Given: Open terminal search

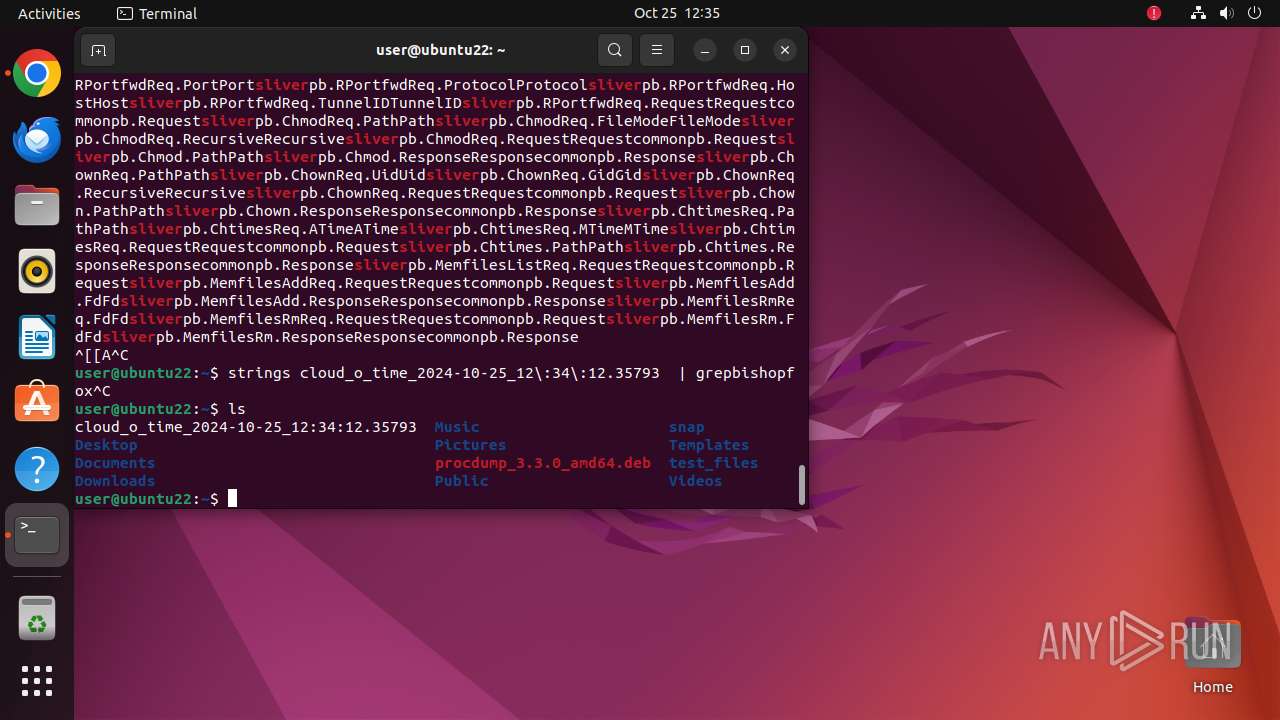Looking at the screenshot, I should click(x=615, y=50).
